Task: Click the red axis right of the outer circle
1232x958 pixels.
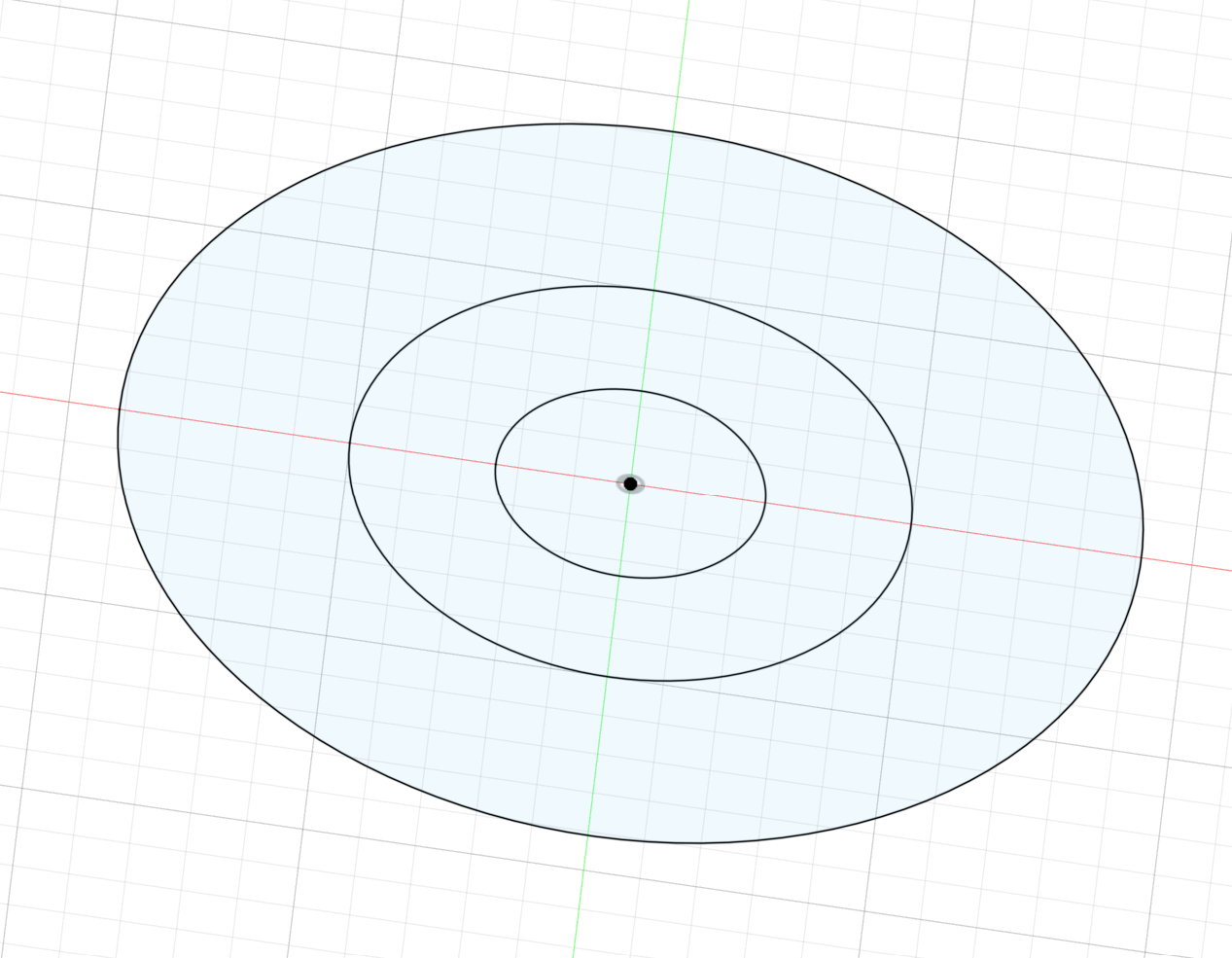Action: point(1186,564)
